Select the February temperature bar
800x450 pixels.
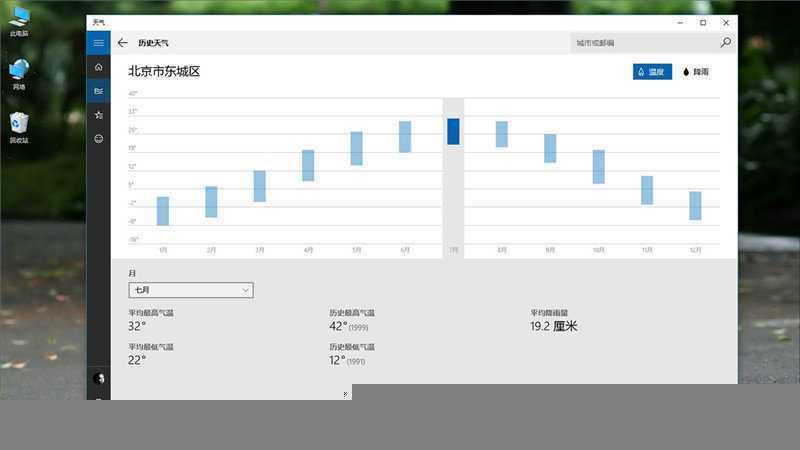pos(211,202)
